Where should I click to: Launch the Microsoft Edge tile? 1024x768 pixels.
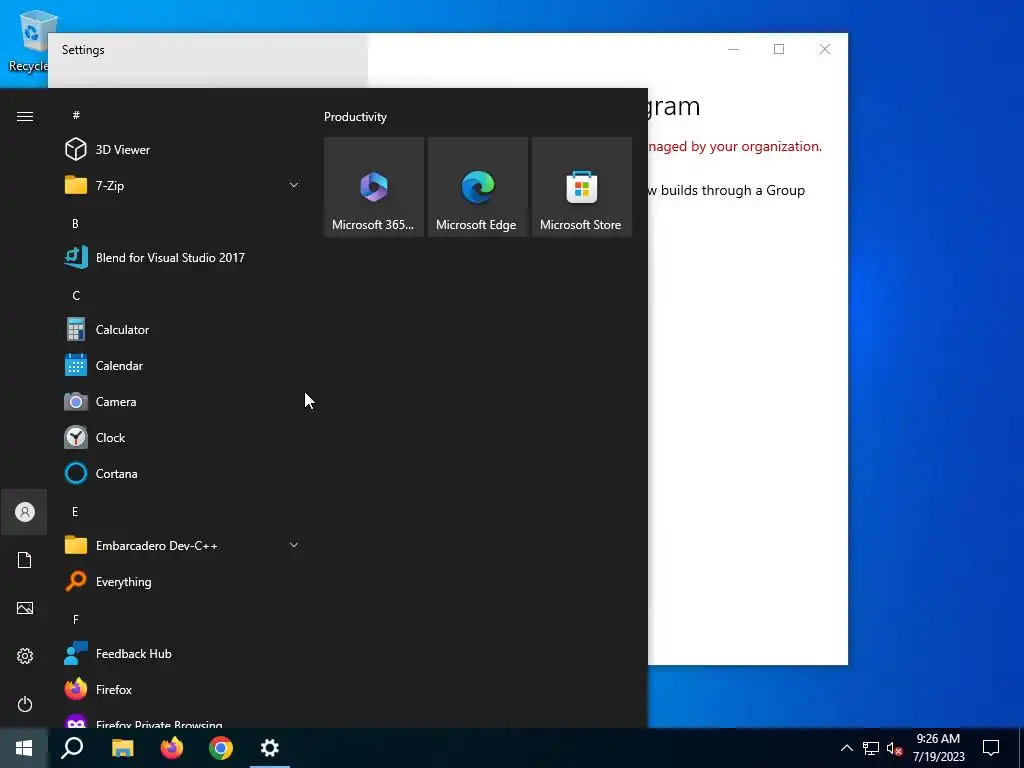[x=477, y=187]
